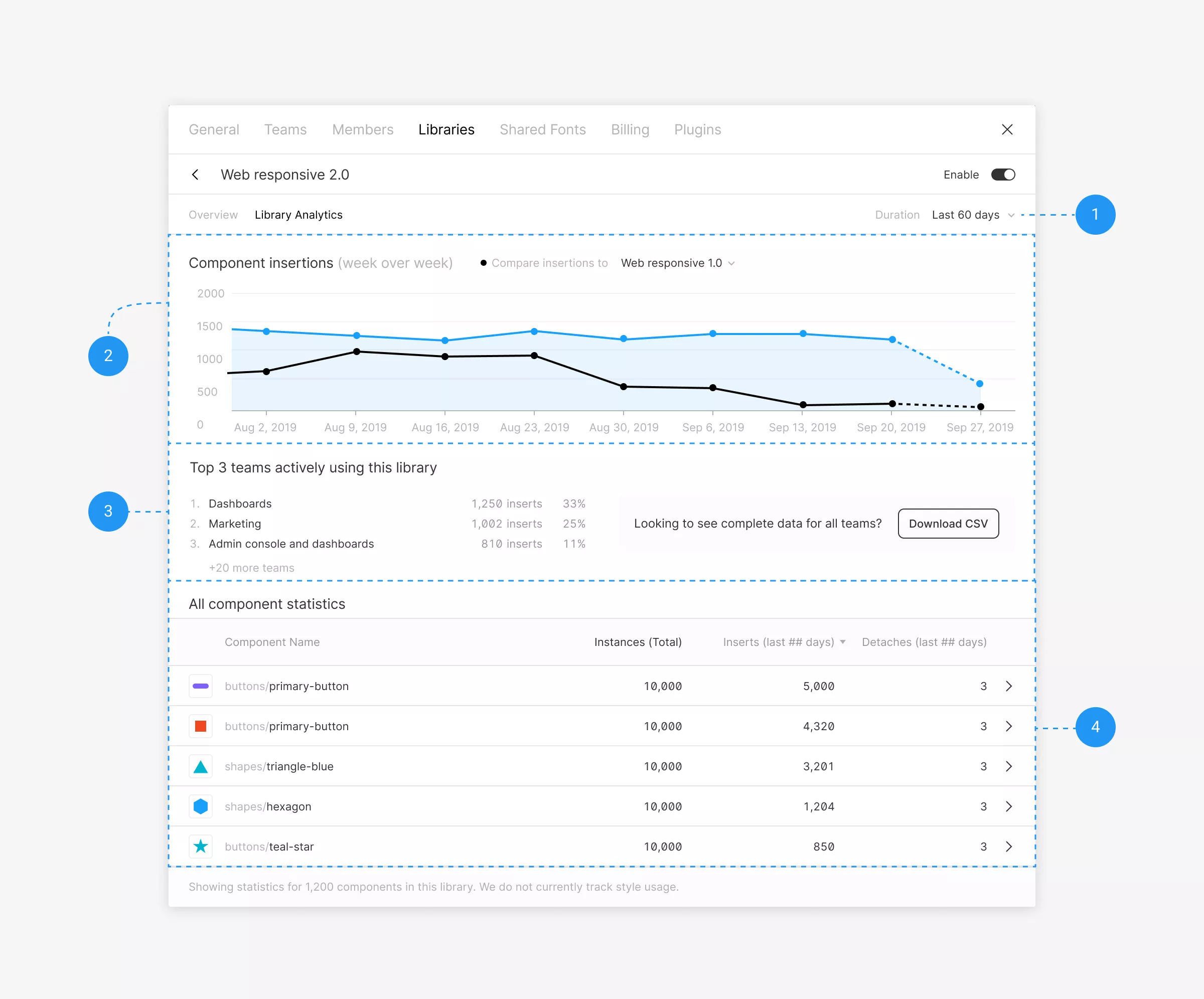Image resolution: width=1204 pixels, height=999 pixels.
Task: Click the blue data point at Sep 27, 2019
Action: (980, 384)
